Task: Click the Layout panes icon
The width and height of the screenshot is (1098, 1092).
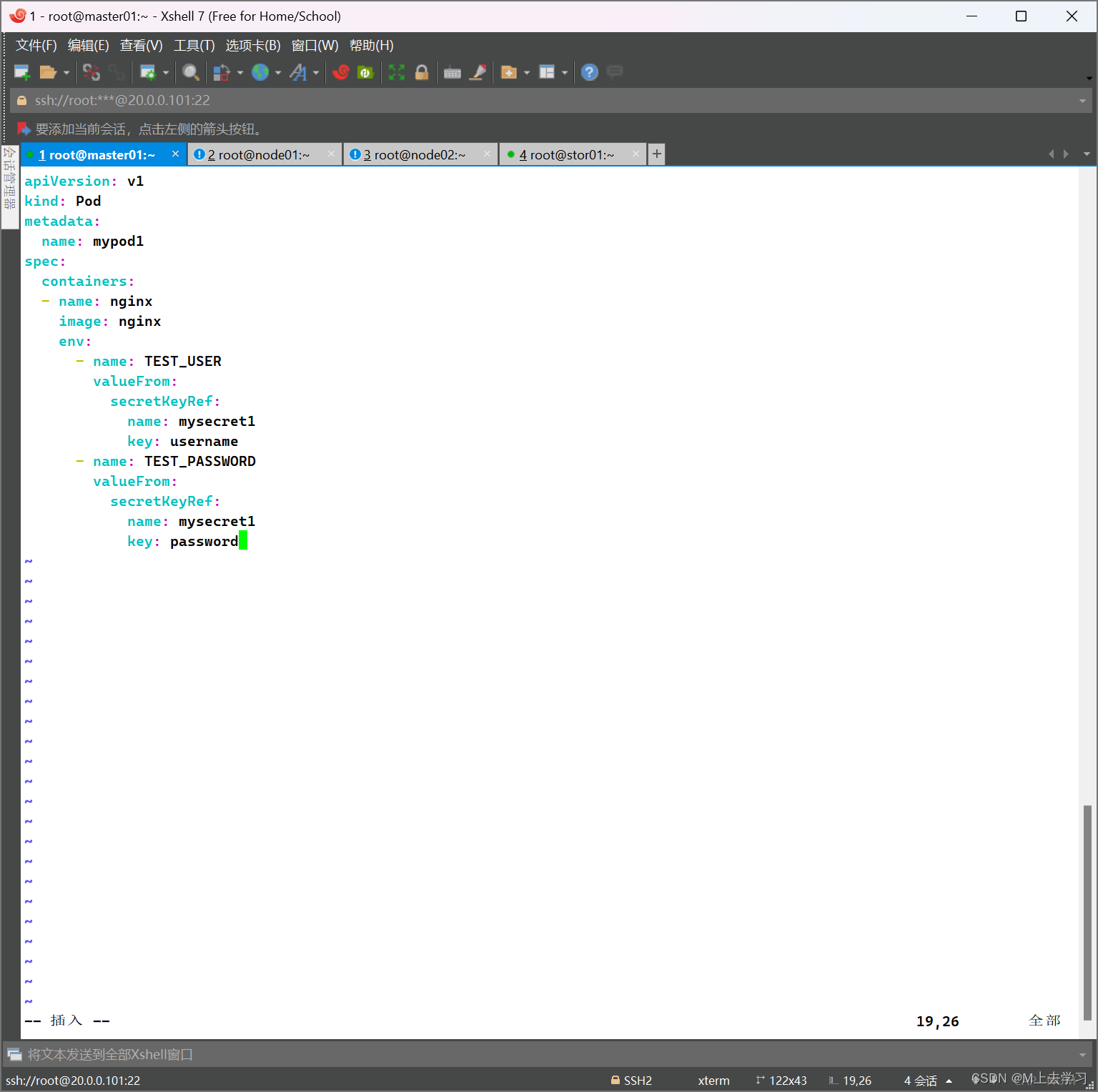Action: coord(547,72)
